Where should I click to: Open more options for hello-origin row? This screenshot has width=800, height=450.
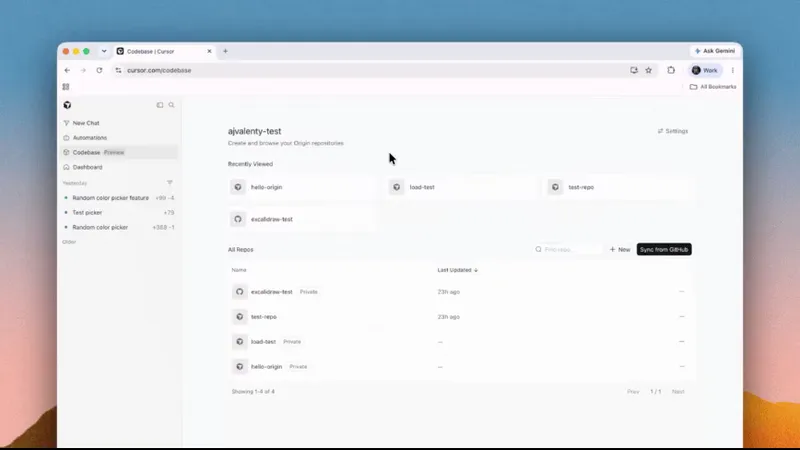pyautogui.click(x=682, y=367)
